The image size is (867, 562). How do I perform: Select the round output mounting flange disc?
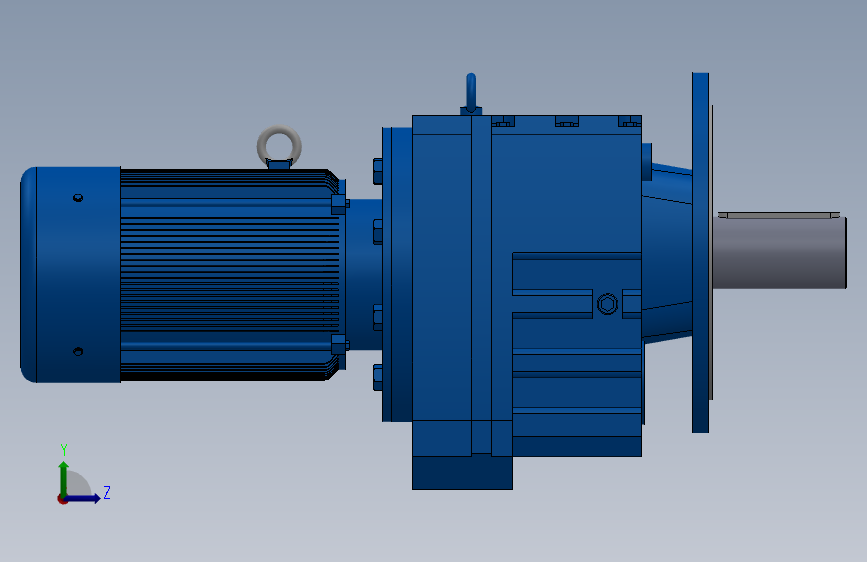[x=701, y=252]
